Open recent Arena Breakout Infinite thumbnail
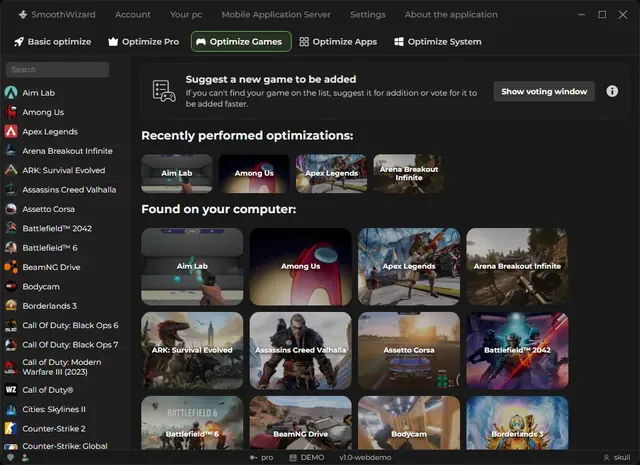The height and width of the screenshot is (465, 640). click(x=409, y=174)
